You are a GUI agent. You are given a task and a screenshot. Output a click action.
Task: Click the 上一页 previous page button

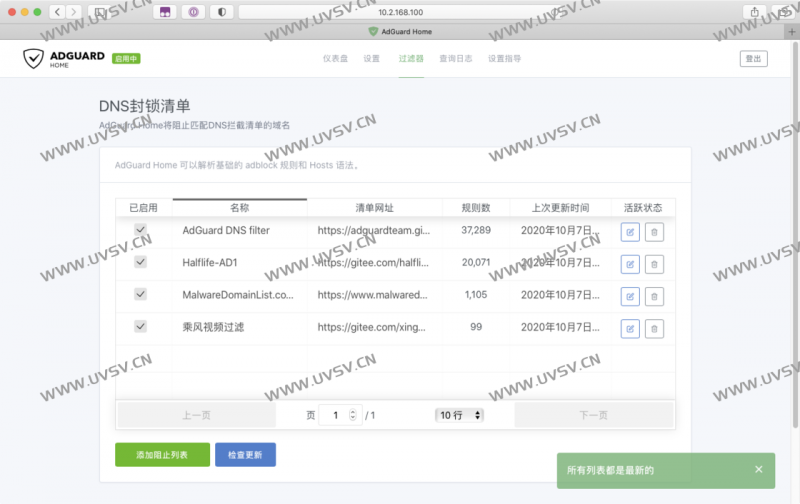click(196, 415)
